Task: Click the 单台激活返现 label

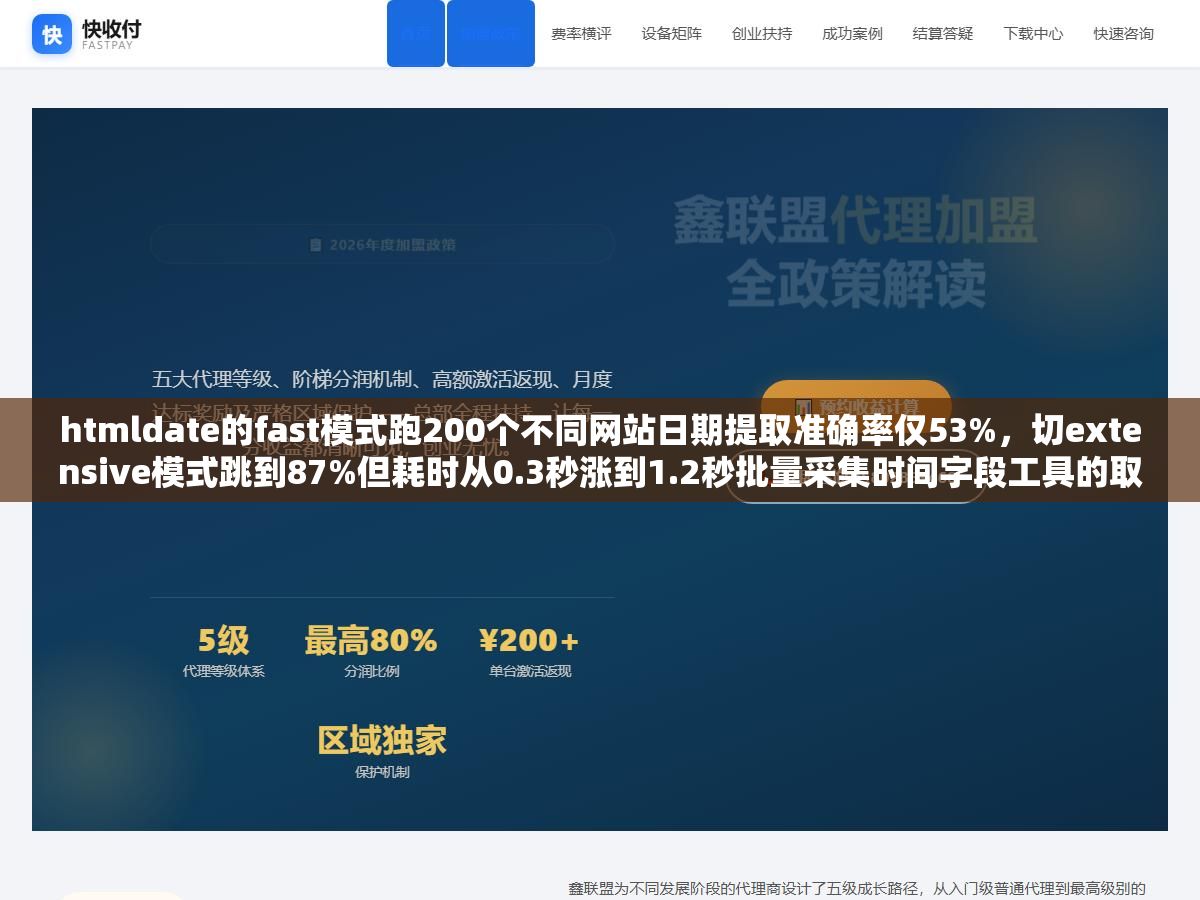Action: [x=530, y=671]
